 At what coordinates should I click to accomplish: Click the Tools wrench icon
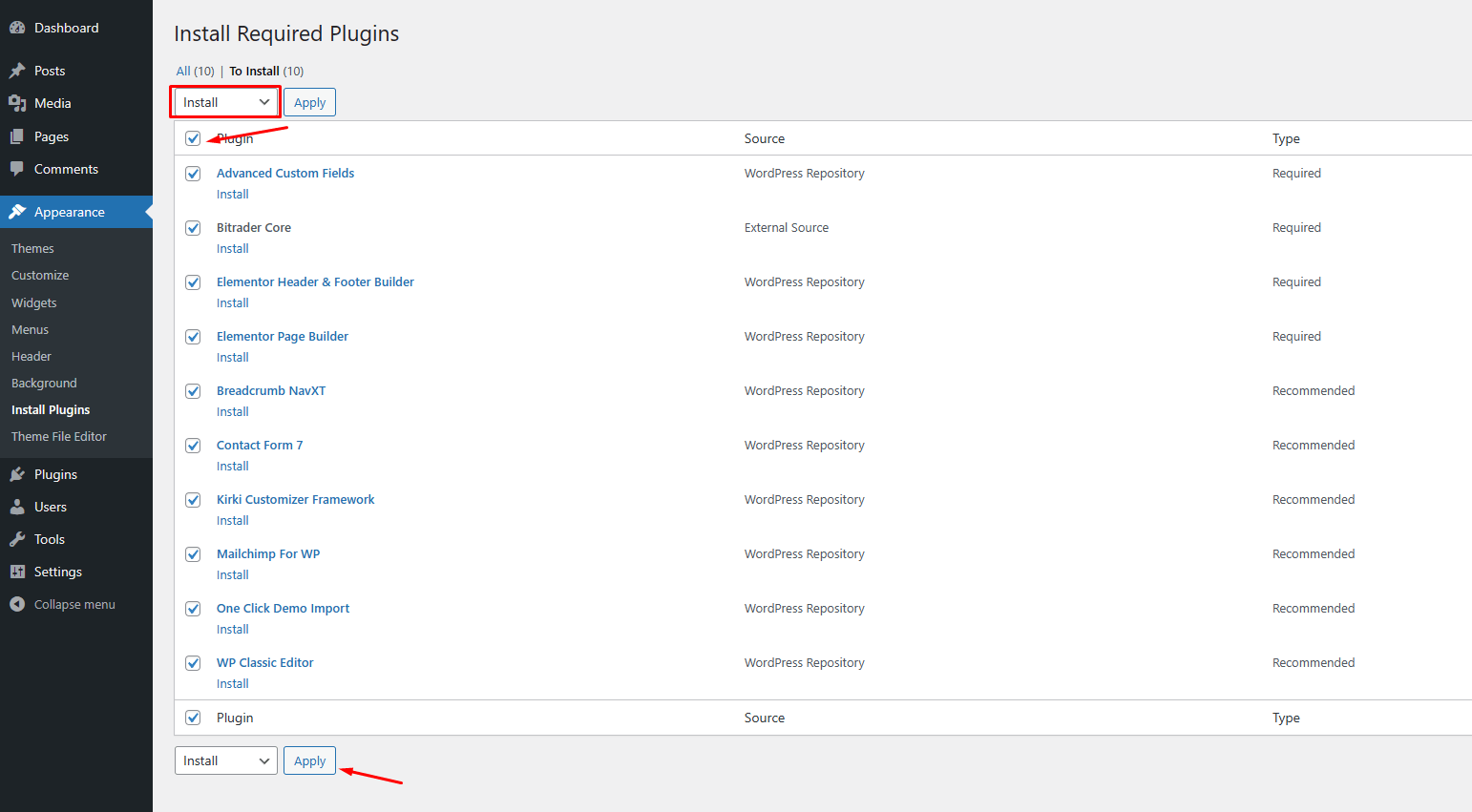pyautogui.click(x=17, y=539)
